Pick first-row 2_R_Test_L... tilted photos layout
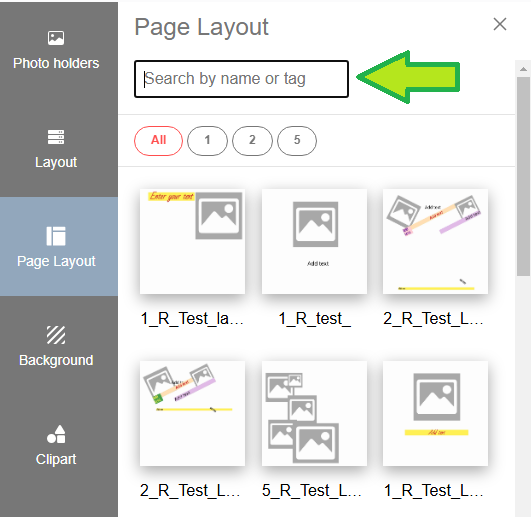531x517 pixels. click(436, 241)
